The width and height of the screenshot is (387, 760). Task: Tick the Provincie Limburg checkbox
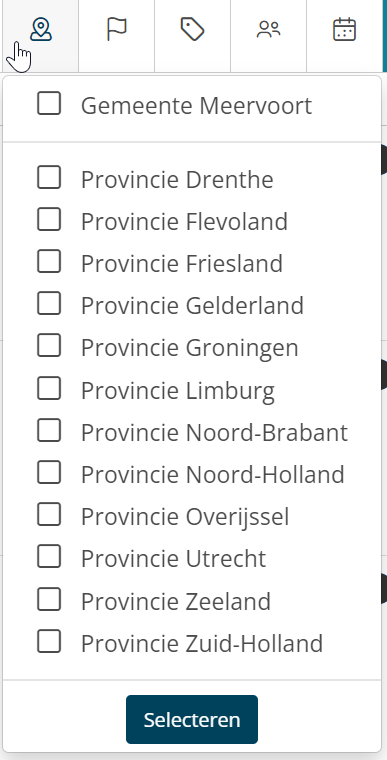click(49, 388)
